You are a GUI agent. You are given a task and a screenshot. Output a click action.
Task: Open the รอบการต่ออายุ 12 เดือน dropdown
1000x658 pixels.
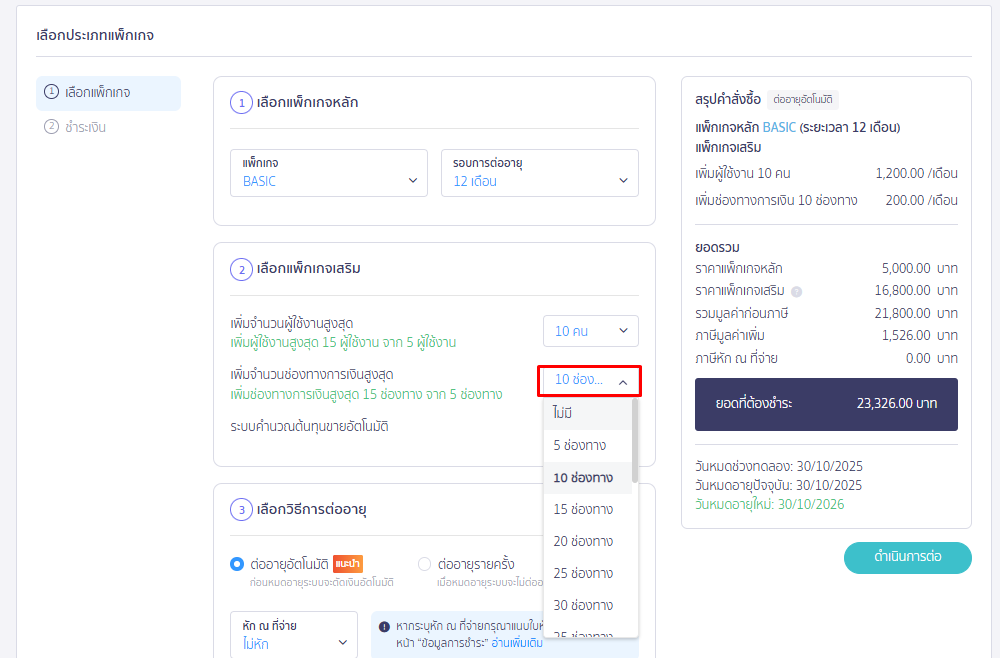[539, 172]
